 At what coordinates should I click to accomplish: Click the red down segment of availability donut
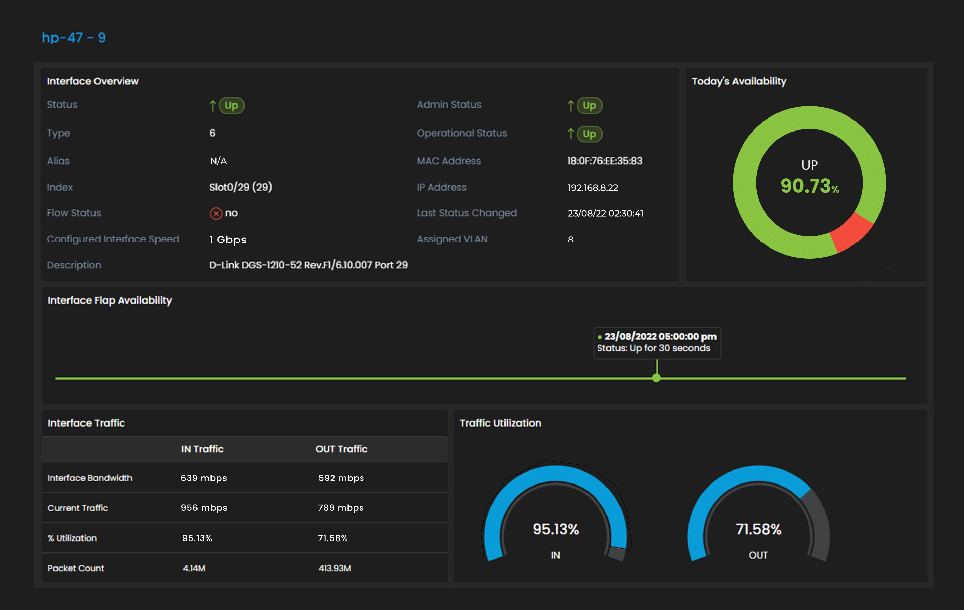[851, 232]
